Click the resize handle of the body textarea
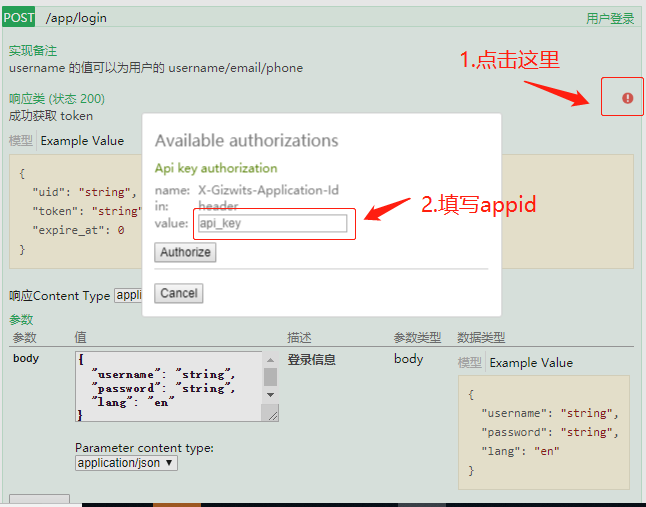 point(271,413)
